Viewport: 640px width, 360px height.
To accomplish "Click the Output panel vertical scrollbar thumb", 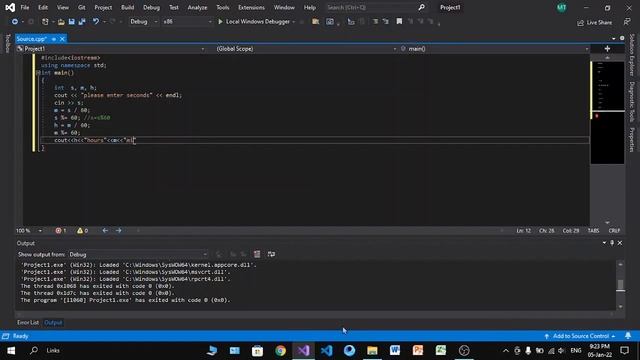I will tap(620, 285).
